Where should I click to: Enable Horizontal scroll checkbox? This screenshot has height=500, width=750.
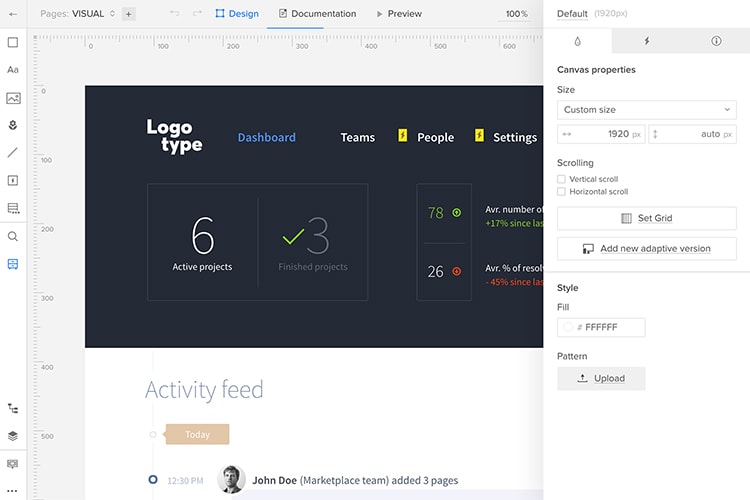[x=562, y=191]
